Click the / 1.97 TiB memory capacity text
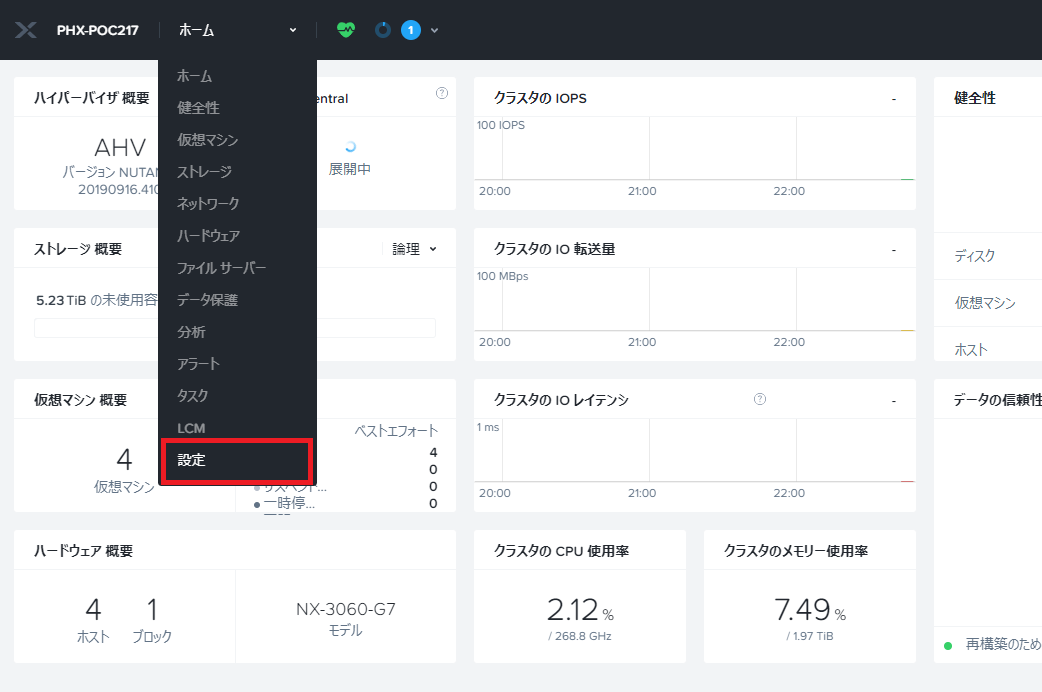Screen dimensions: 1042x692 pyautogui.click(x=809, y=636)
